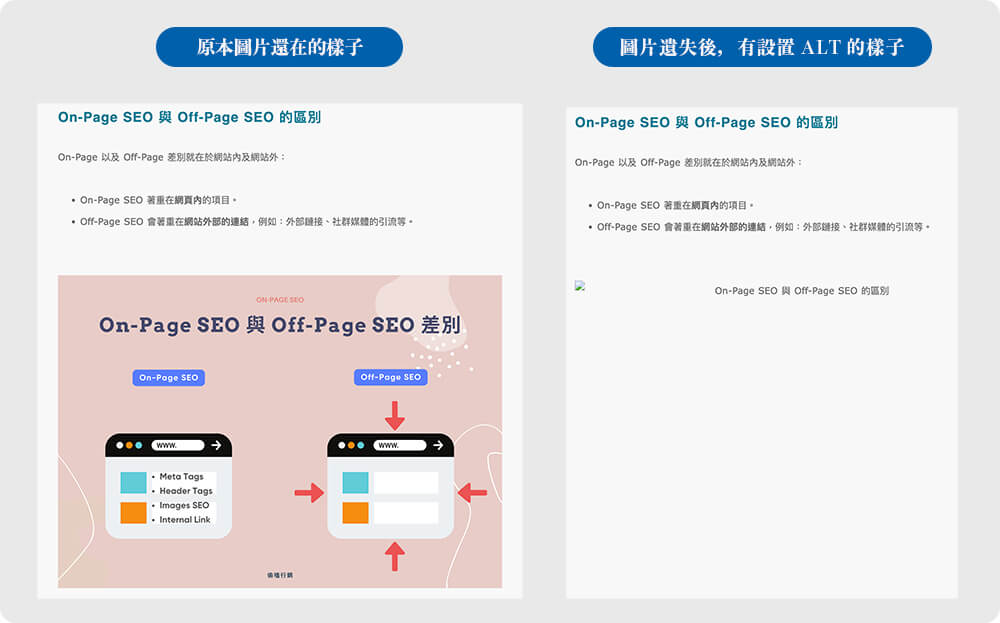The width and height of the screenshot is (1000, 623).
Task: Click the teal square in On-Page browser
Action: [x=133, y=483]
